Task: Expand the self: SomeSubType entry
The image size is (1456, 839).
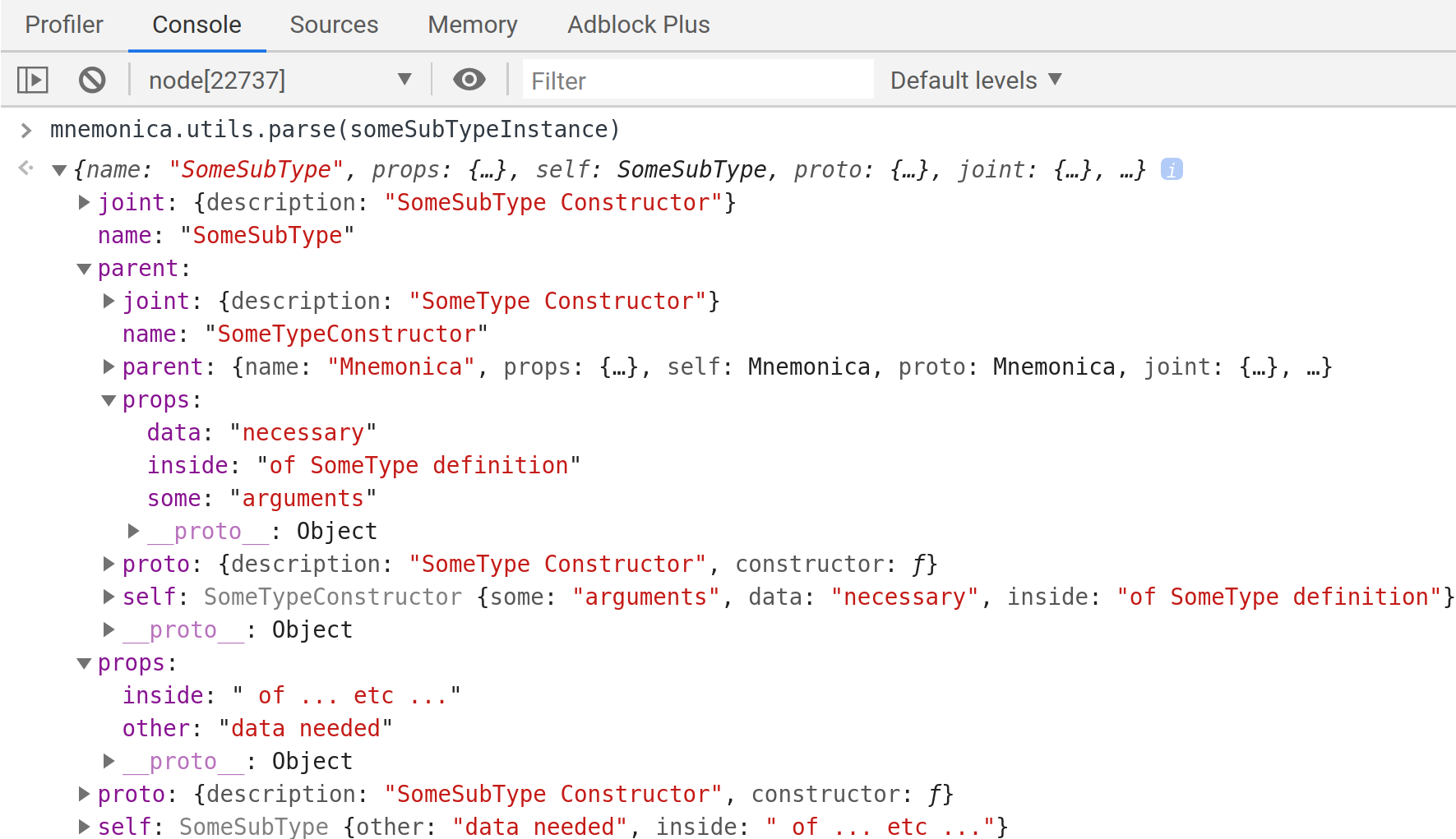Action: 84,827
